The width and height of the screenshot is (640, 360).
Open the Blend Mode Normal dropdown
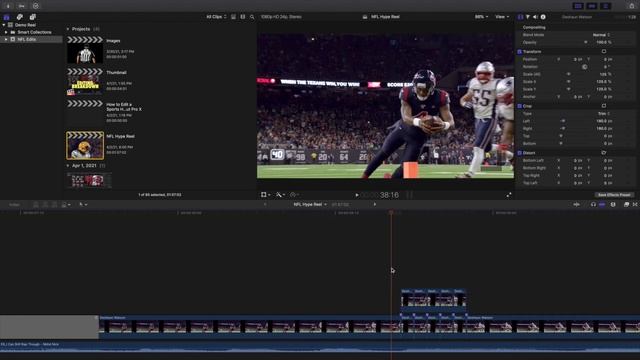click(601, 35)
